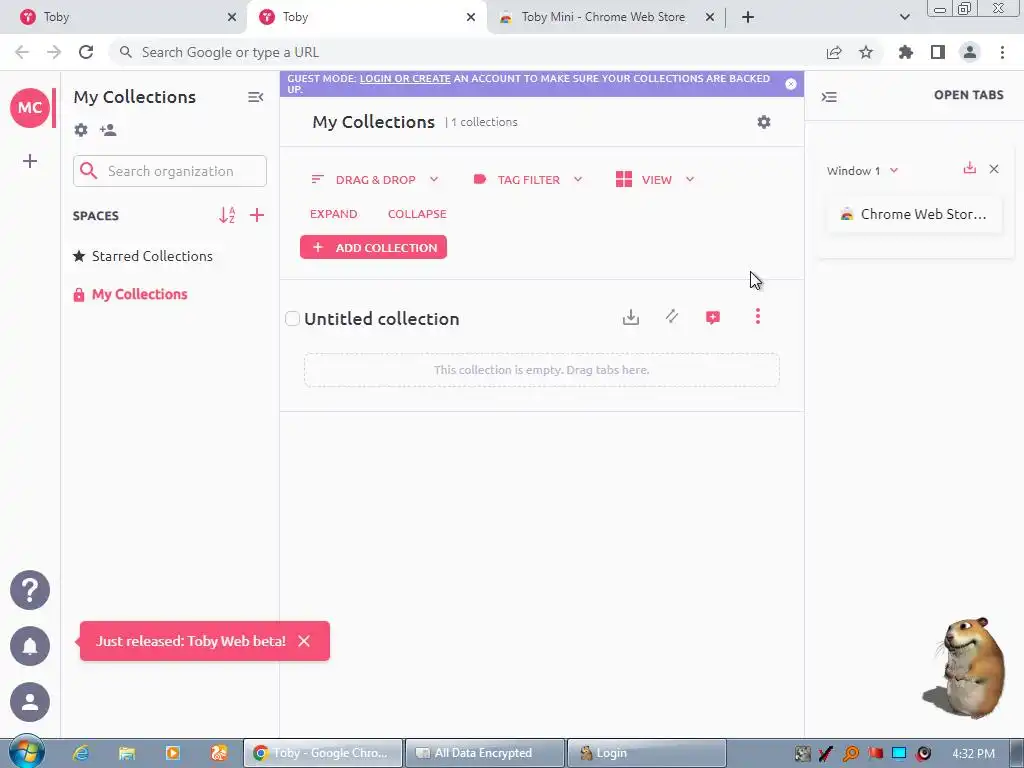The image size is (1024, 768).
Task: Save session into Untitled collection icon
Action: point(631,317)
